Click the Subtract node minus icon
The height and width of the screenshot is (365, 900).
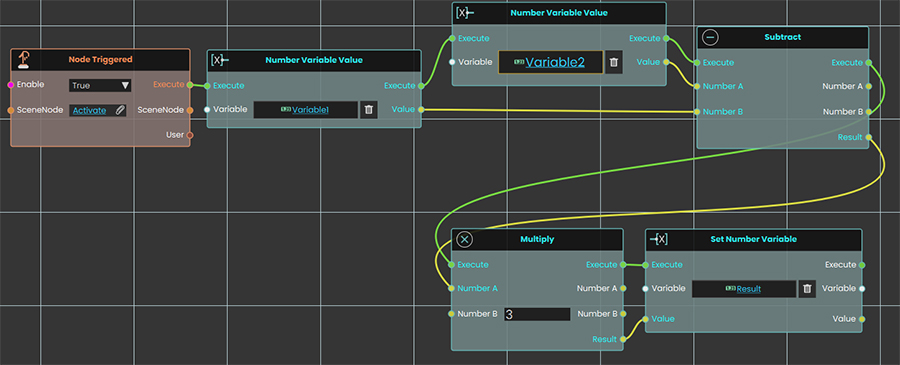click(710, 37)
